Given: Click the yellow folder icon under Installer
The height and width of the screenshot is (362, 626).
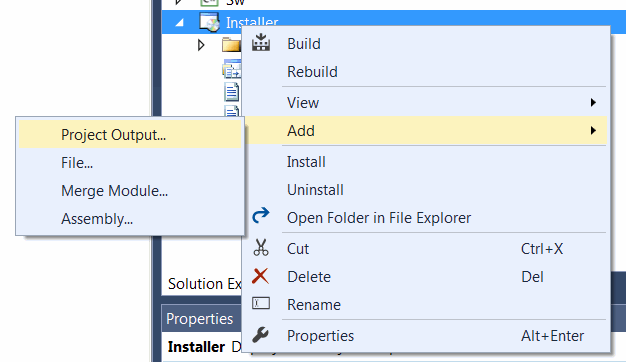Looking at the screenshot, I should (x=232, y=45).
